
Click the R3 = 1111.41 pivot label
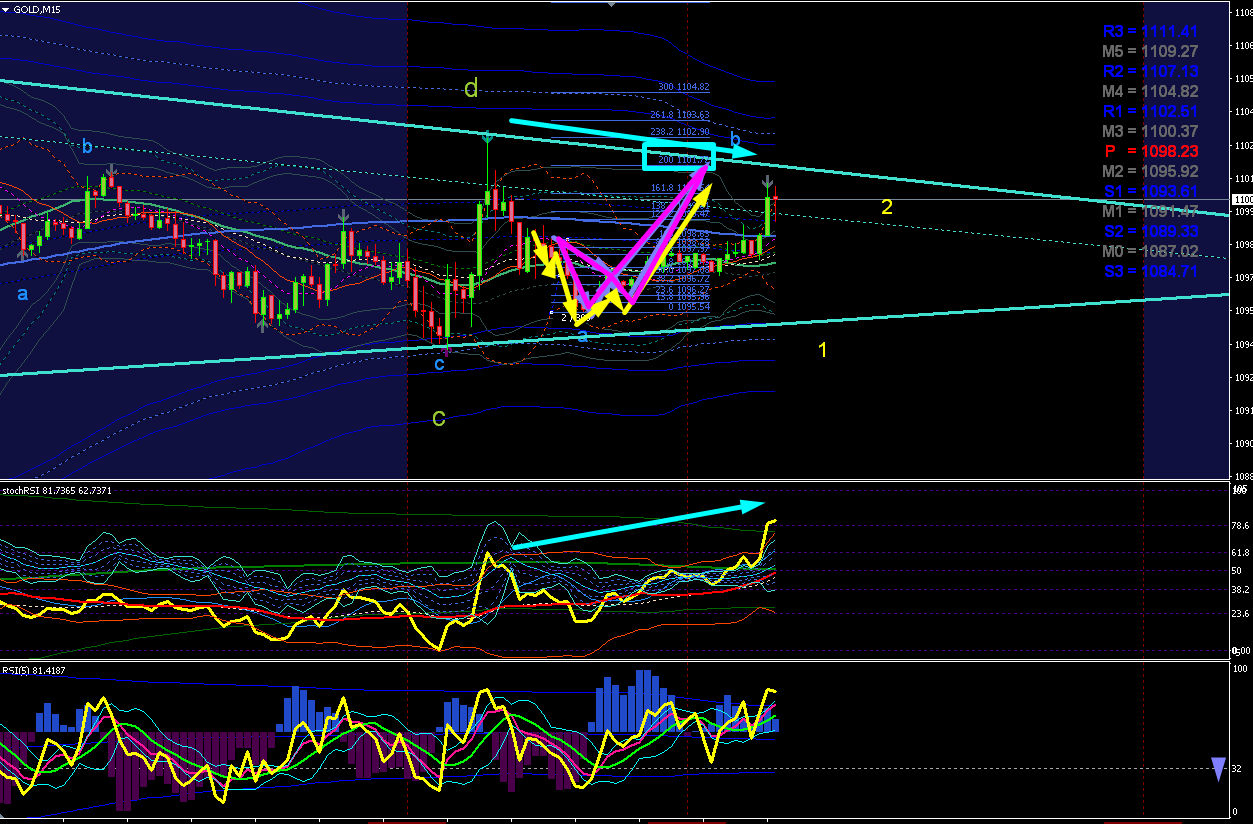pyautogui.click(x=1151, y=32)
